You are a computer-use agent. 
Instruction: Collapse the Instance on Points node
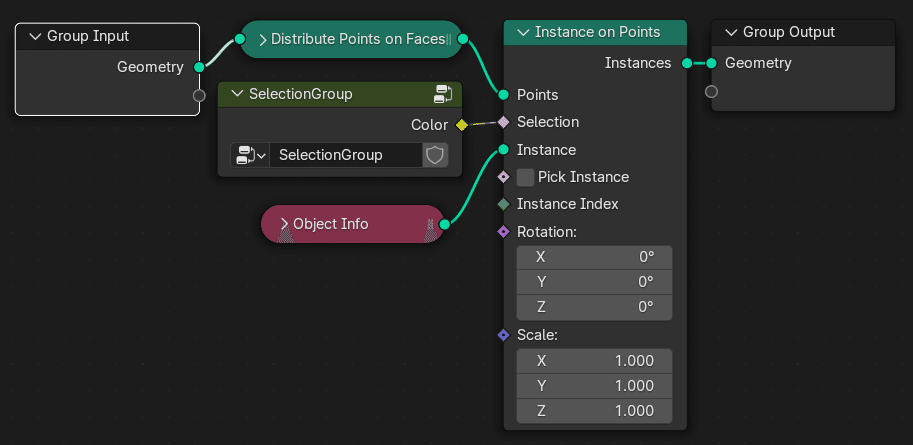coord(522,32)
